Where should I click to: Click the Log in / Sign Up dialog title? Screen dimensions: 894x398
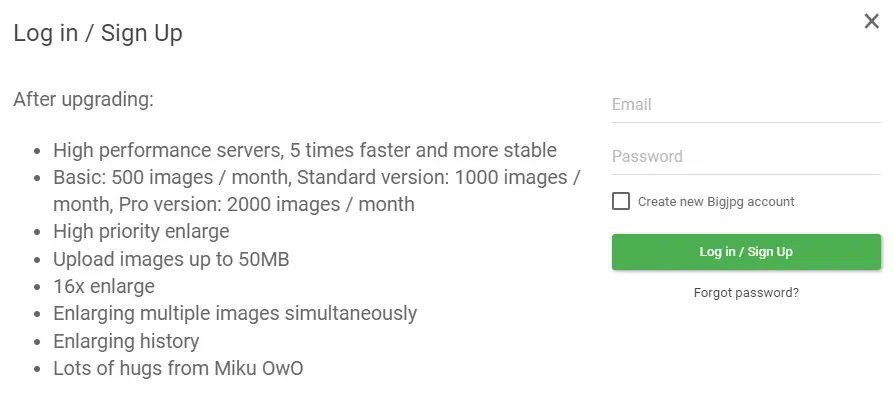(x=98, y=33)
